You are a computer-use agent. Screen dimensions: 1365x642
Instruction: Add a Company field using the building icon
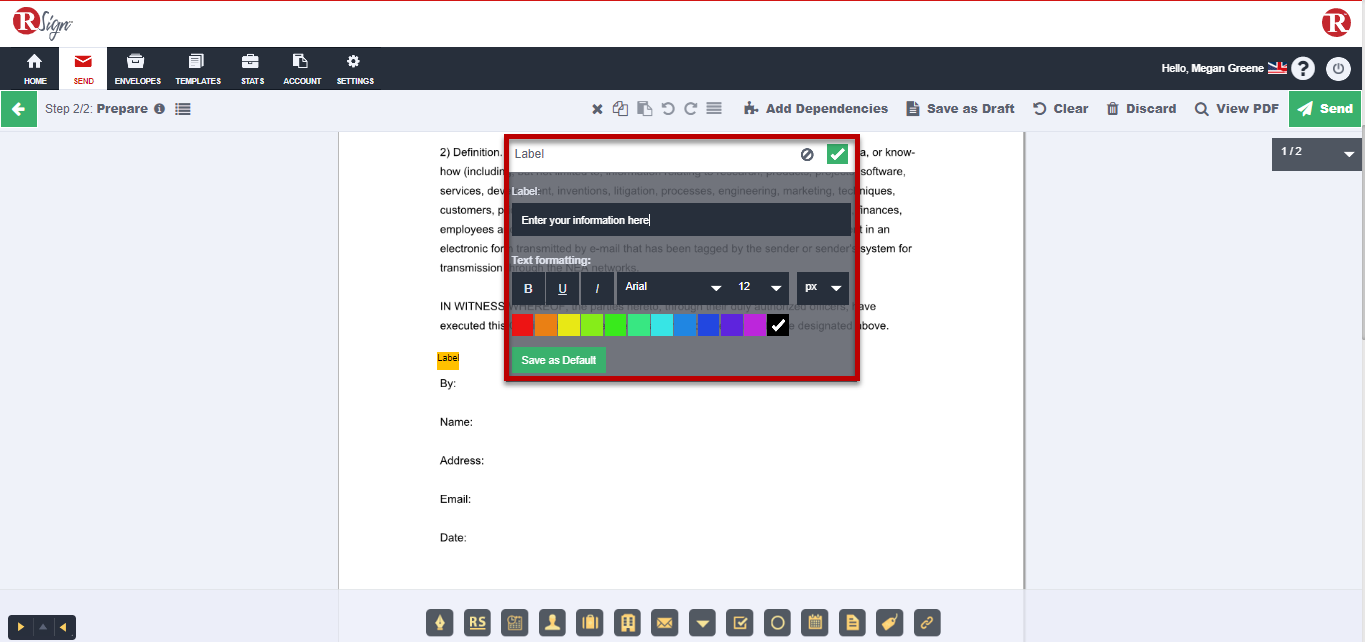[x=627, y=622]
